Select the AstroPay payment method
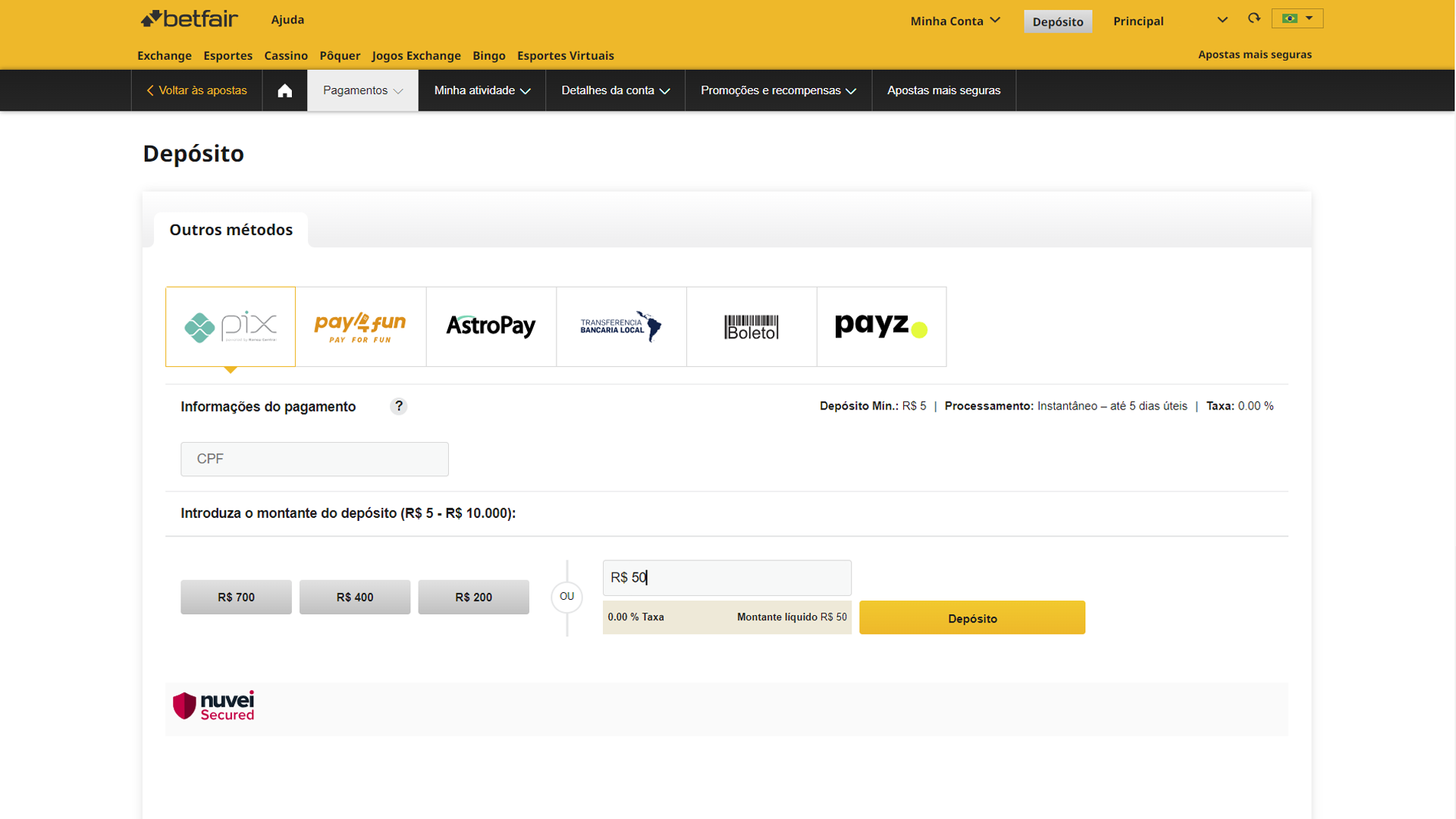The width and height of the screenshot is (1456, 819). [491, 327]
